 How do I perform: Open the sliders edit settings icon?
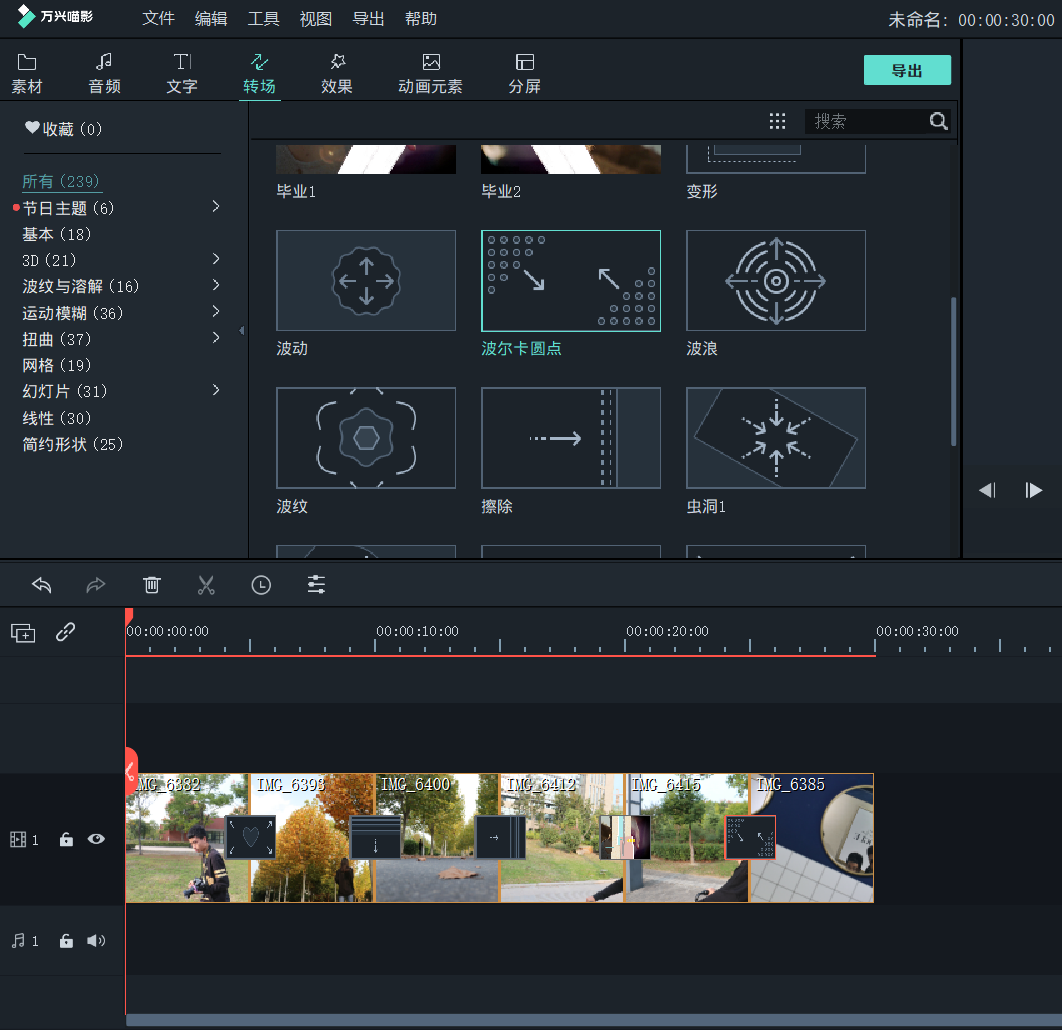[317, 585]
